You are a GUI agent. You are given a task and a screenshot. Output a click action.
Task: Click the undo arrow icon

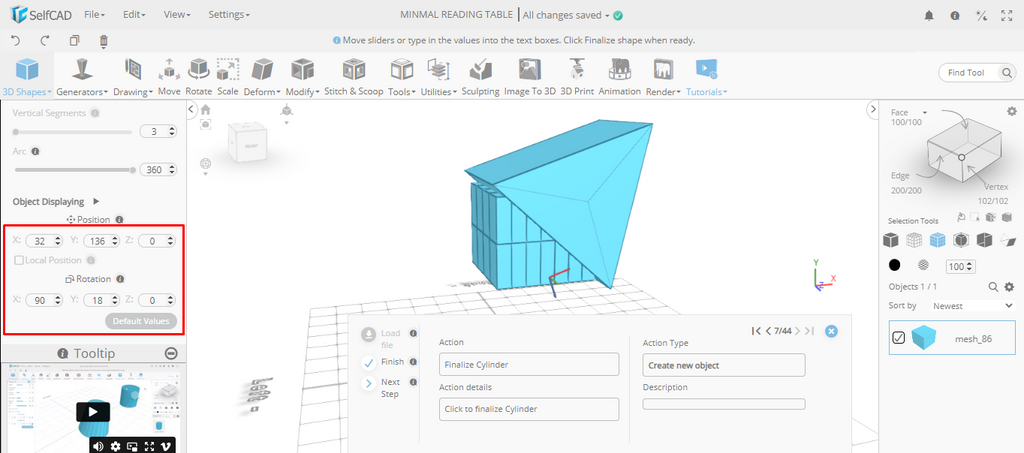click(x=15, y=41)
